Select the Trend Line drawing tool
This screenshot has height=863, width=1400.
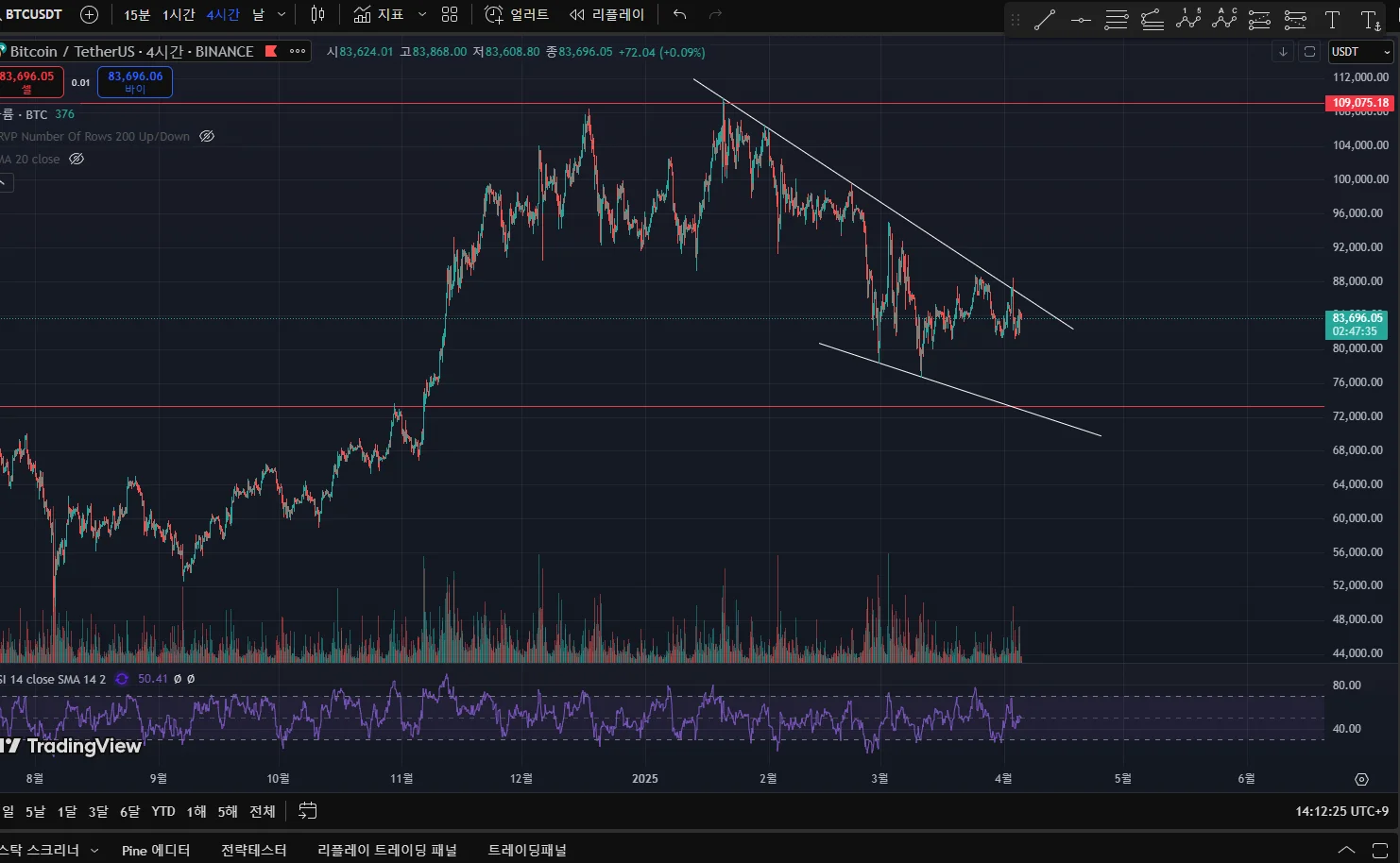(1045, 19)
